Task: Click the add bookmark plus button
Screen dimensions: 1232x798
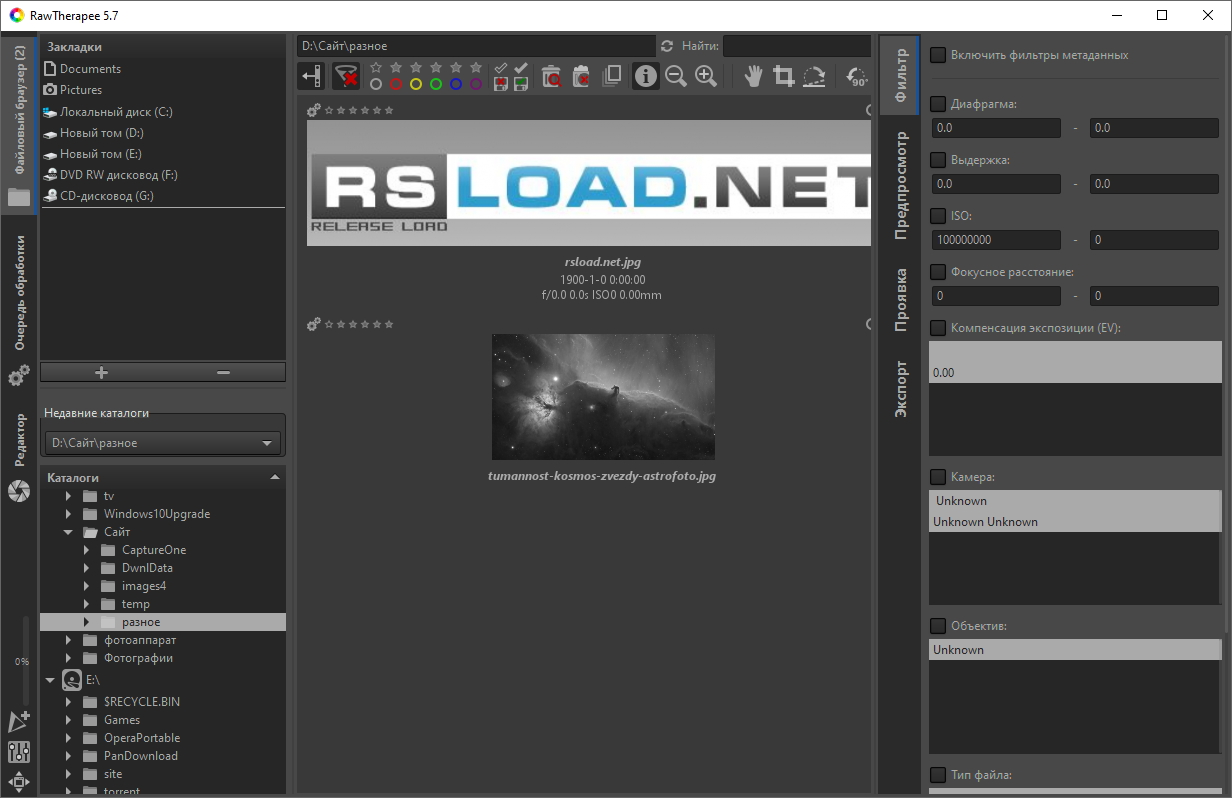Action: 101,371
